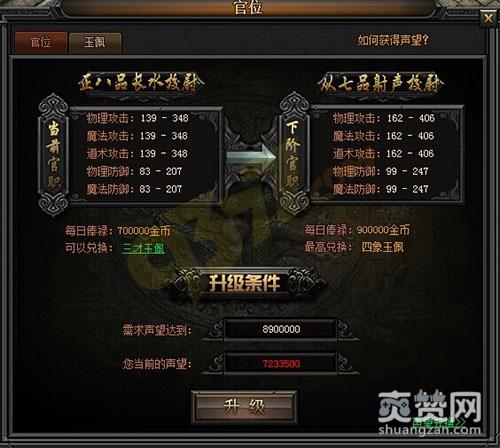Viewport: 500px width, 448px height.
Task: Switch to the 玉佩 tab
Action: pyautogui.click(x=95, y=43)
